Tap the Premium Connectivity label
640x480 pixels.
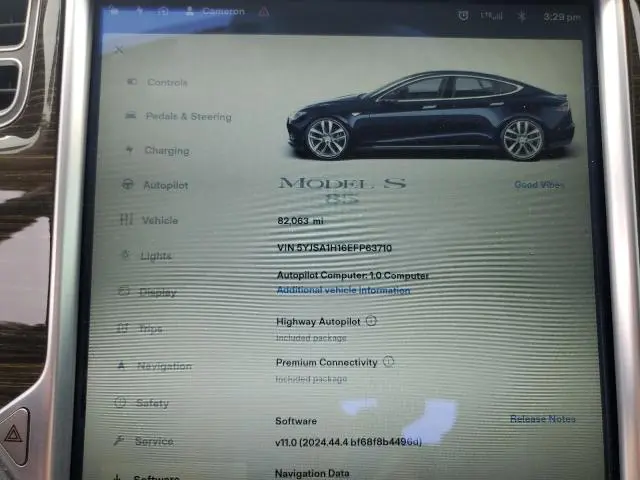tap(327, 362)
